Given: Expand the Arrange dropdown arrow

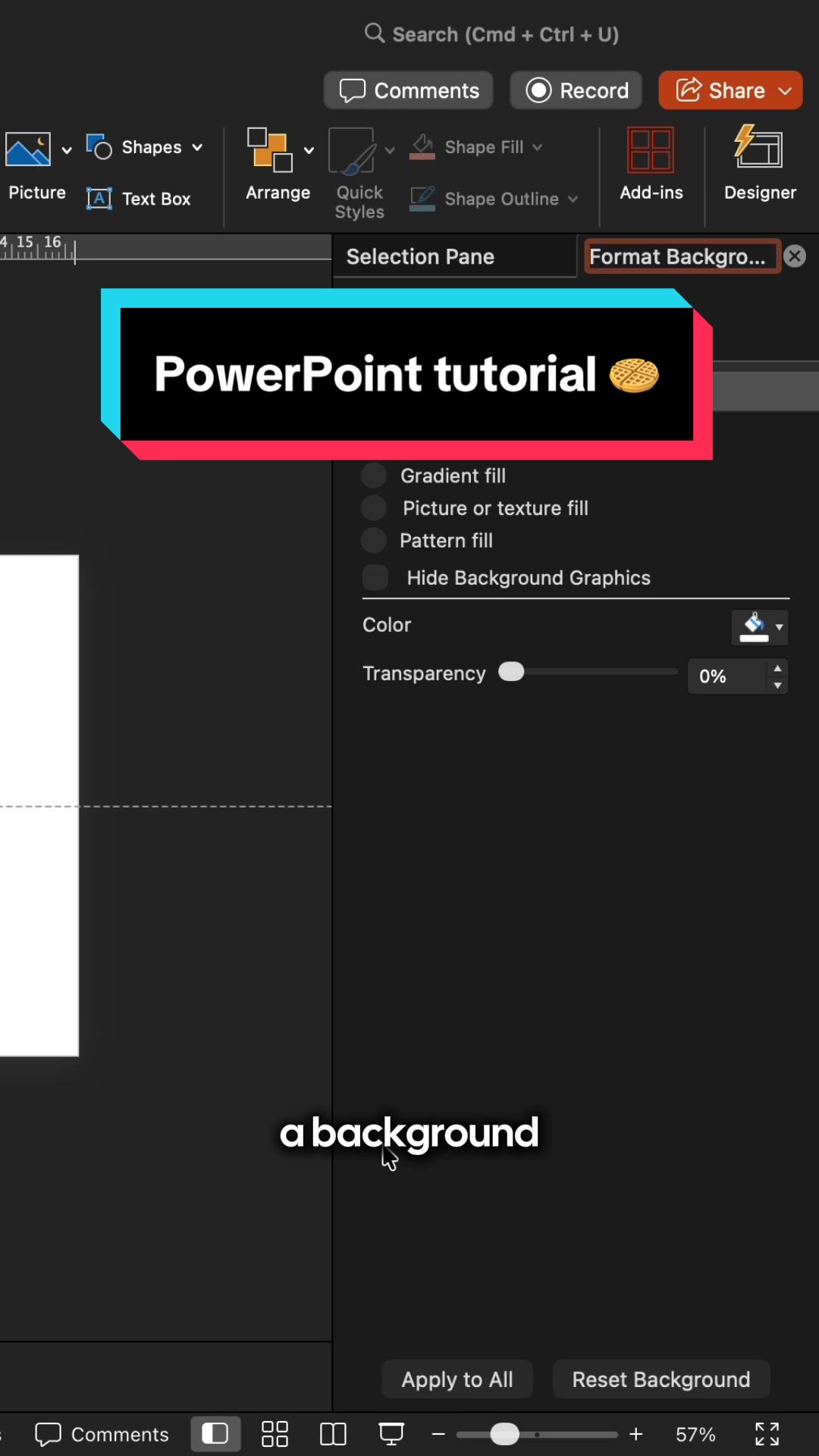Looking at the screenshot, I should [x=309, y=150].
